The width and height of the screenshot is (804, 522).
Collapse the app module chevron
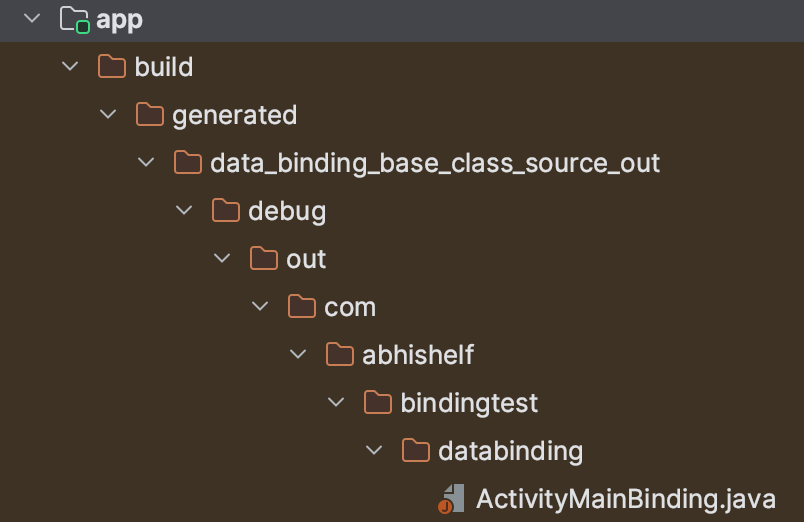[32, 19]
